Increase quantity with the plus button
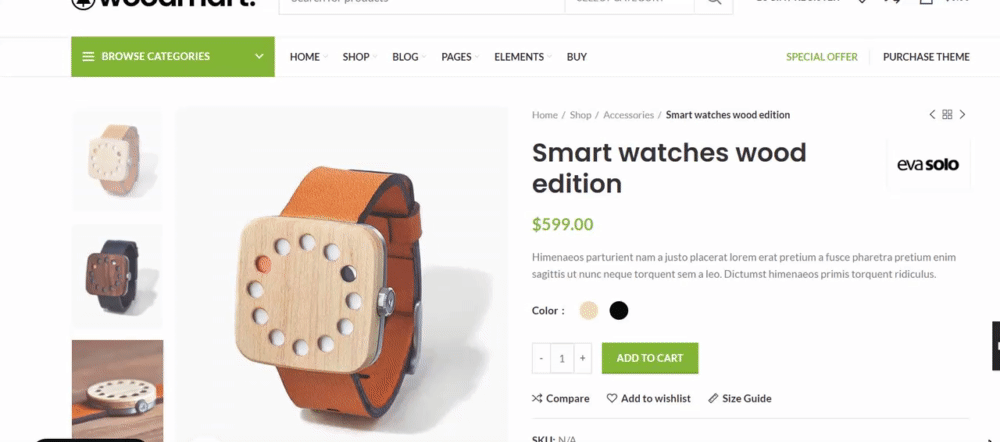Screen dimensions: 1000x442 pyautogui.click(x=582, y=358)
